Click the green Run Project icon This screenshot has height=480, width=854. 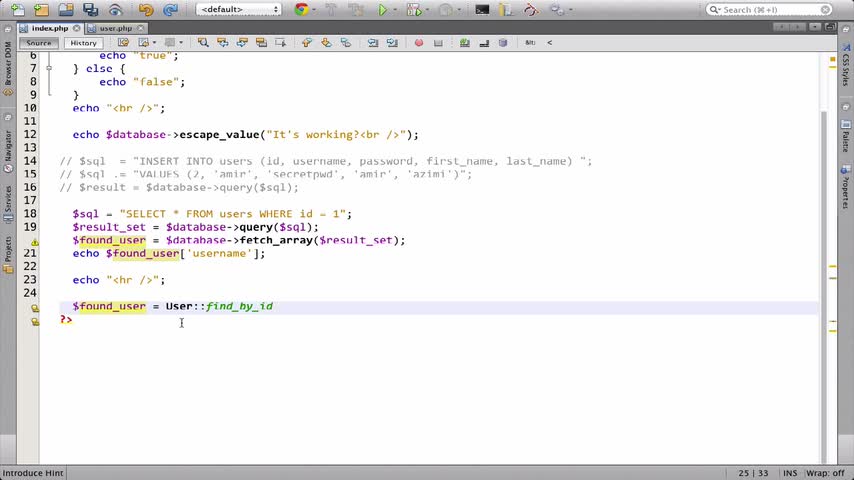pyautogui.click(x=383, y=9)
